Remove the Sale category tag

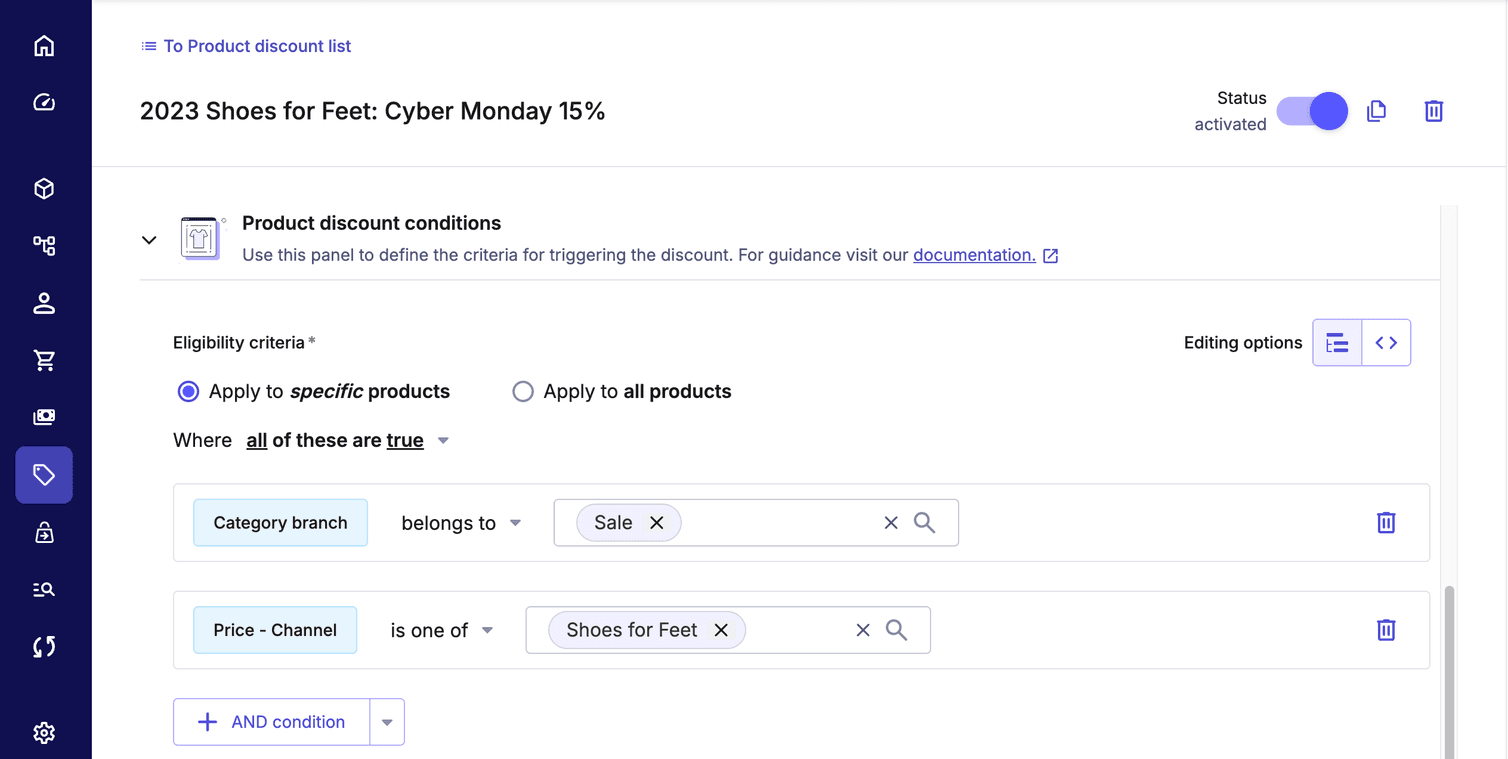(x=657, y=523)
